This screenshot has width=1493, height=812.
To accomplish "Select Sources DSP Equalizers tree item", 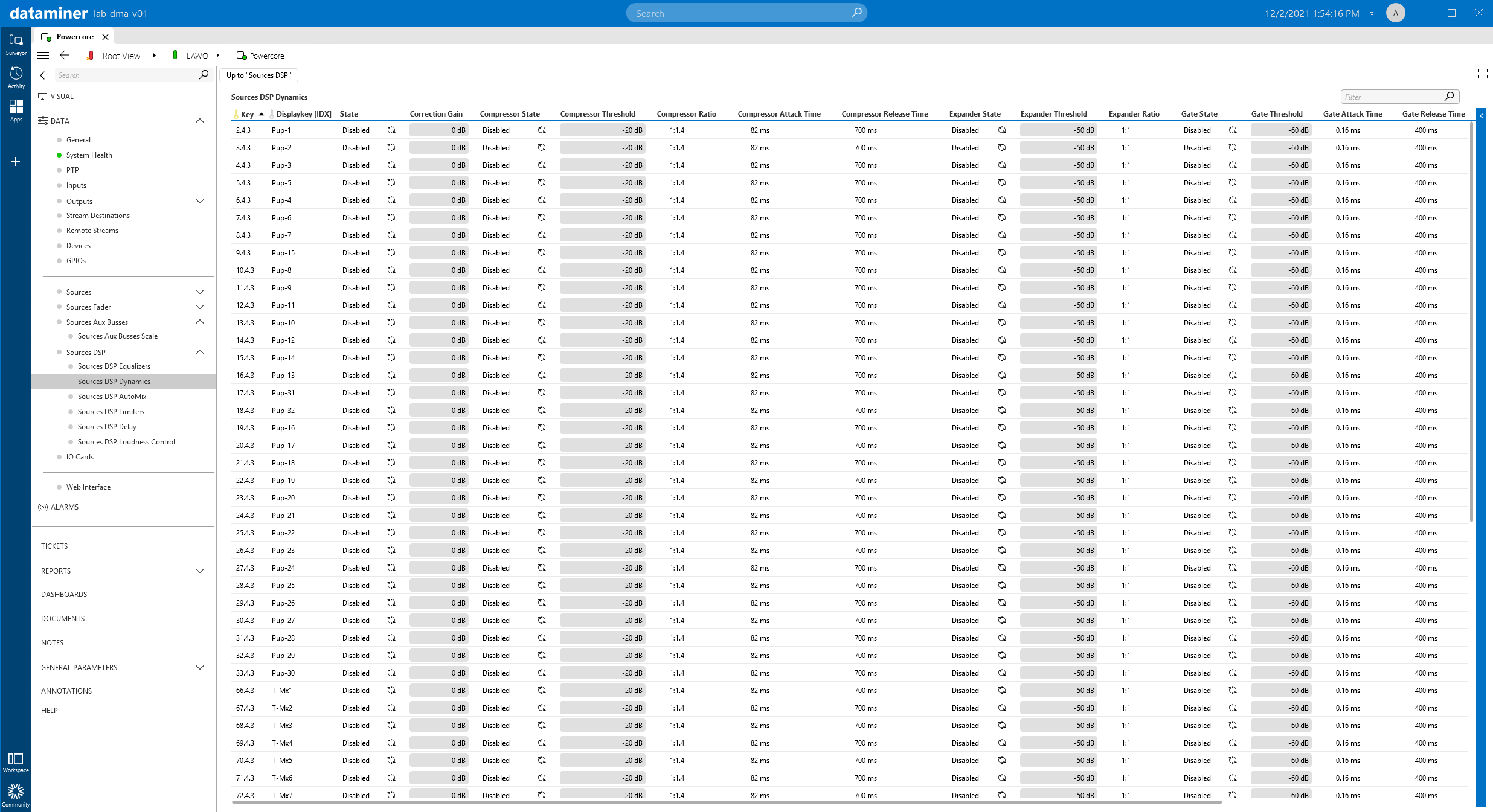I will [114, 366].
